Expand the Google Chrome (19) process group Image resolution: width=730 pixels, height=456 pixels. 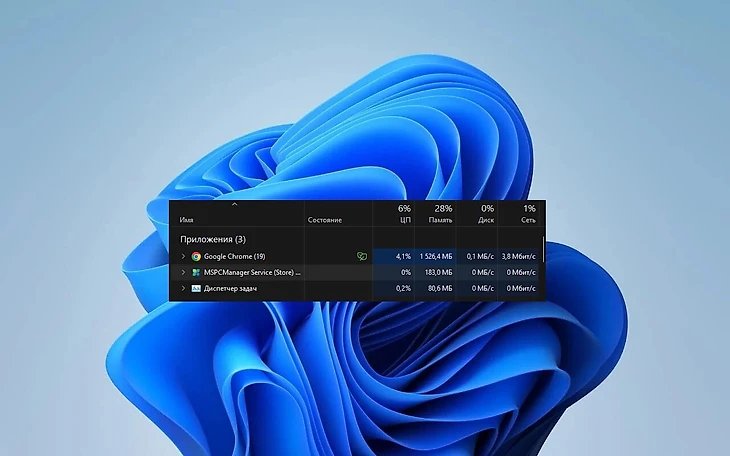click(x=183, y=257)
